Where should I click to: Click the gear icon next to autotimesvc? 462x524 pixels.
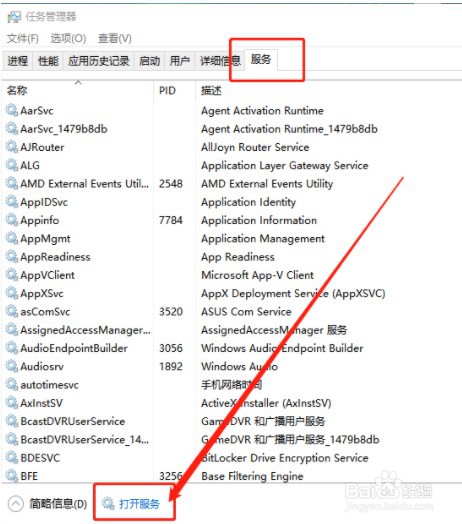click(x=12, y=384)
